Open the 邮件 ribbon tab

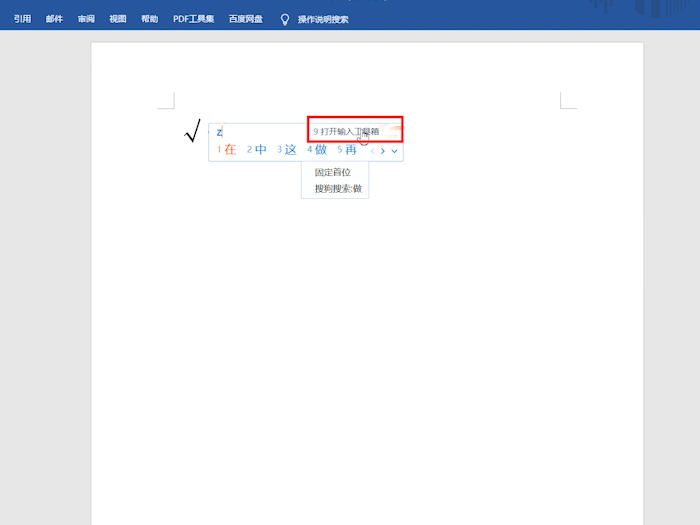[x=54, y=19]
